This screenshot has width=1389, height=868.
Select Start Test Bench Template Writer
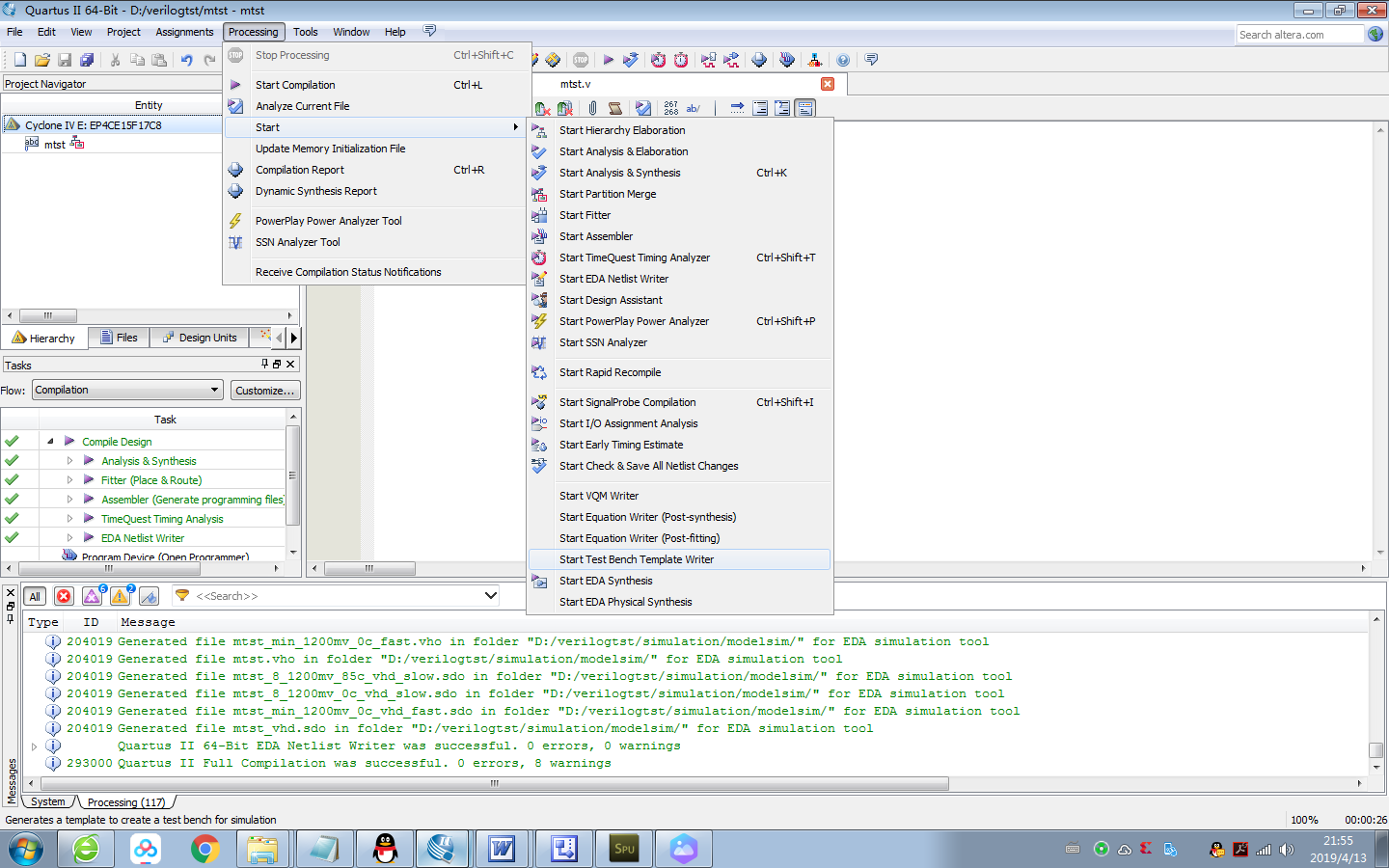click(x=637, y=559)
